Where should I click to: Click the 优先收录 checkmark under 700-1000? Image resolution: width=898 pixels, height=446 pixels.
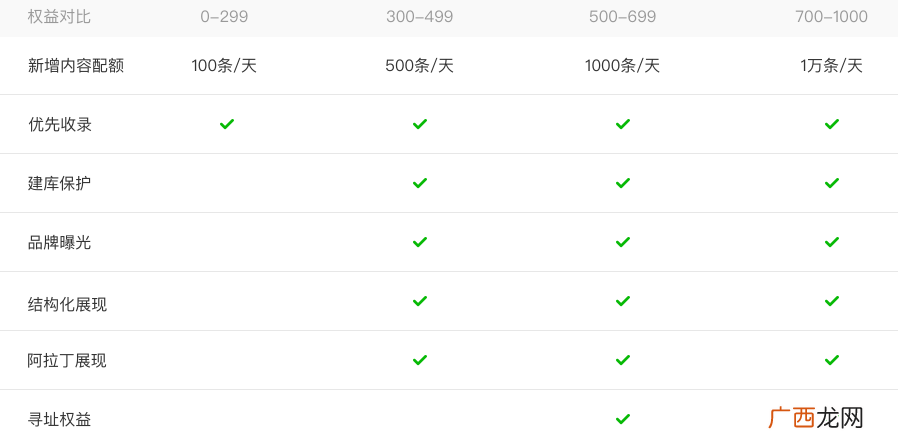pyautogui.click(x=832, y=124)
